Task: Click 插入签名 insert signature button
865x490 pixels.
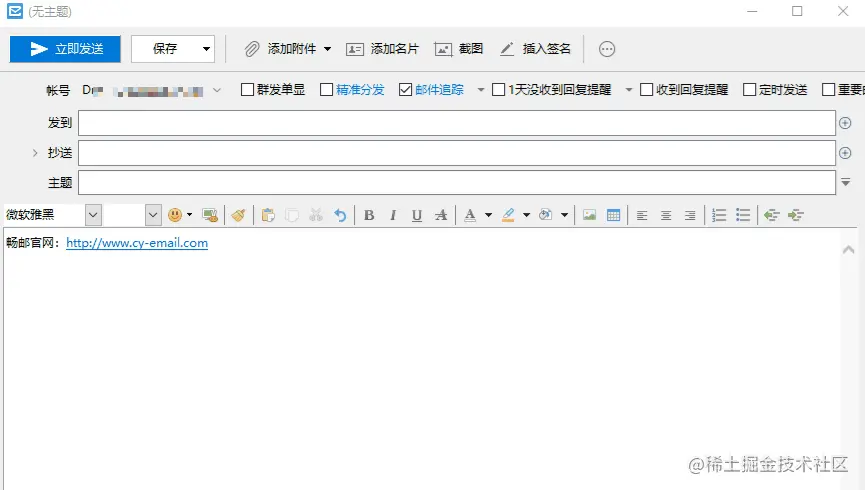Action: click(x=535, y=49)
